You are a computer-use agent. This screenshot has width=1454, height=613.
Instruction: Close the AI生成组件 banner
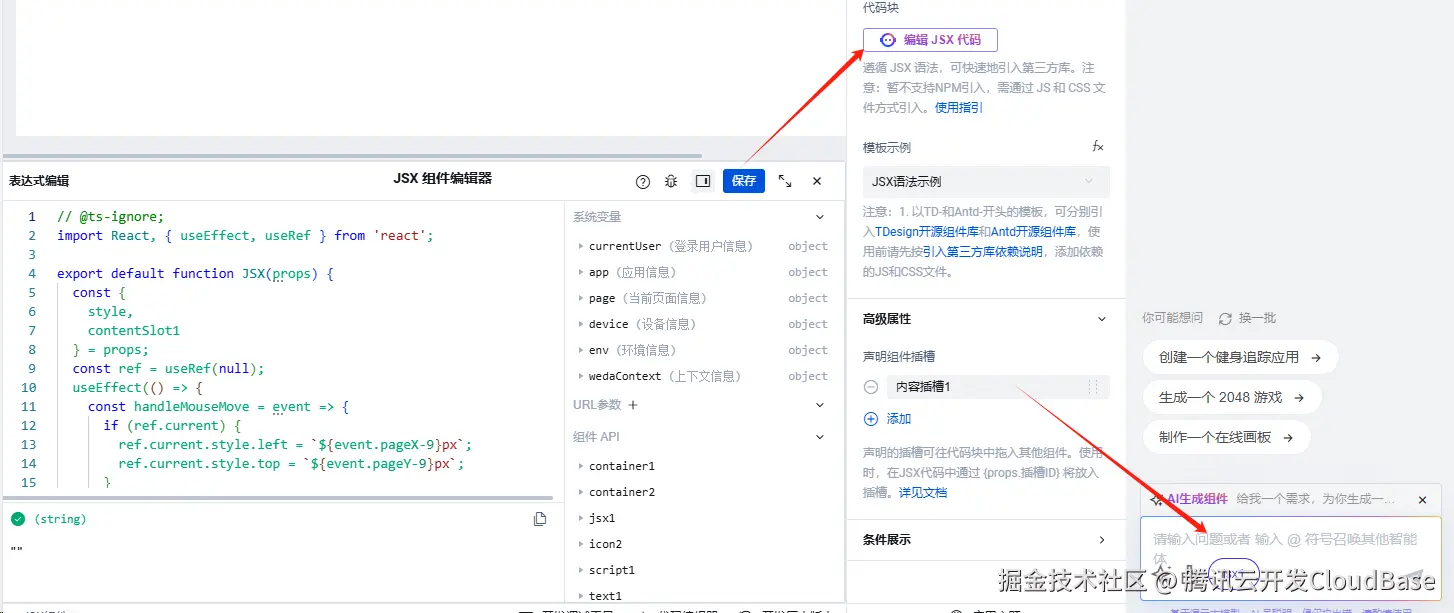pos(1423,500)
